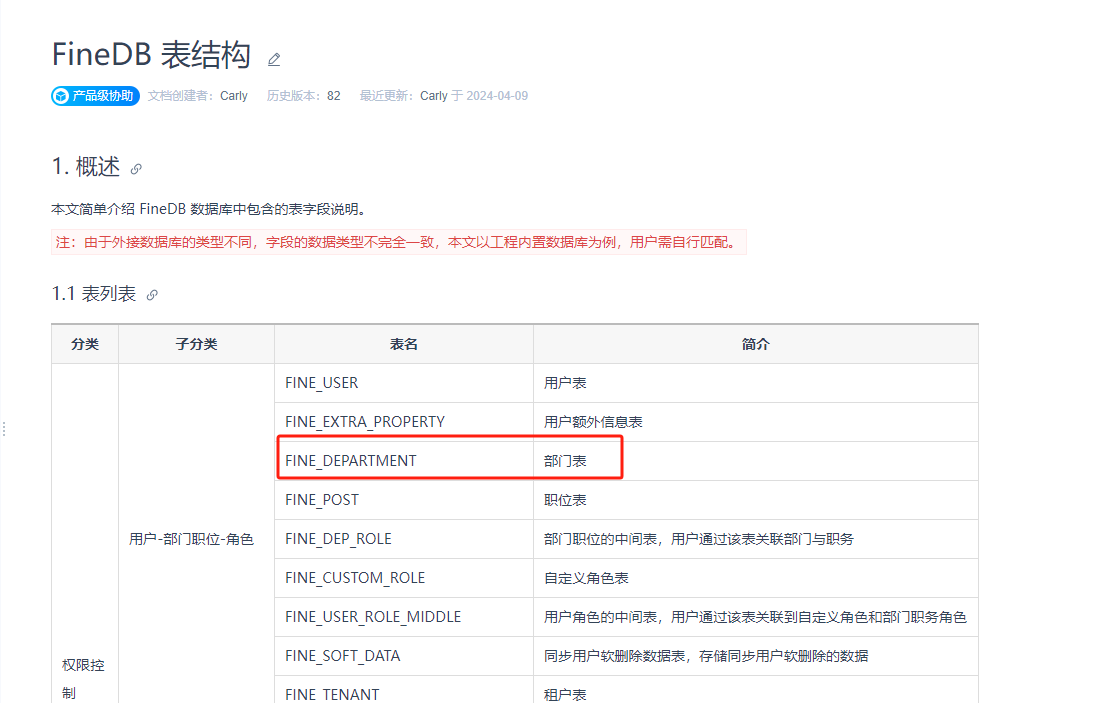This screenshot has width=1108, height=703.
Task: Click the 1. 概述 heading
Action: click(x=86, y=167)
